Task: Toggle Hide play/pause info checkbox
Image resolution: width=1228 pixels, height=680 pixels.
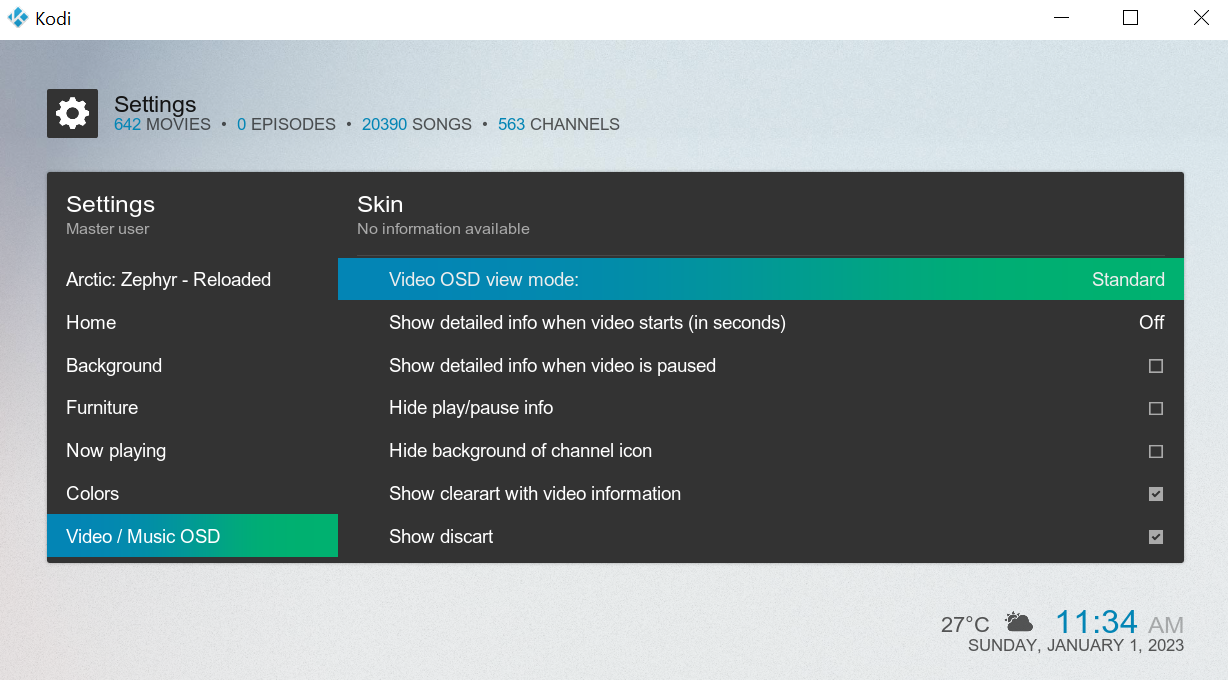Action: 1155,409
